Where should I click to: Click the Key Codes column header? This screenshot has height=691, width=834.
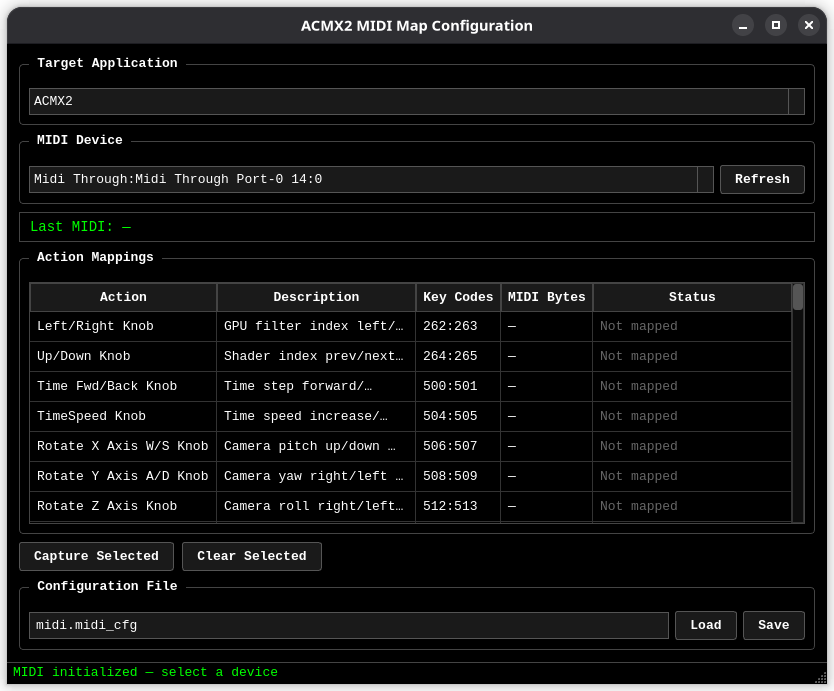pyautogui.click(x=458, y=297)
